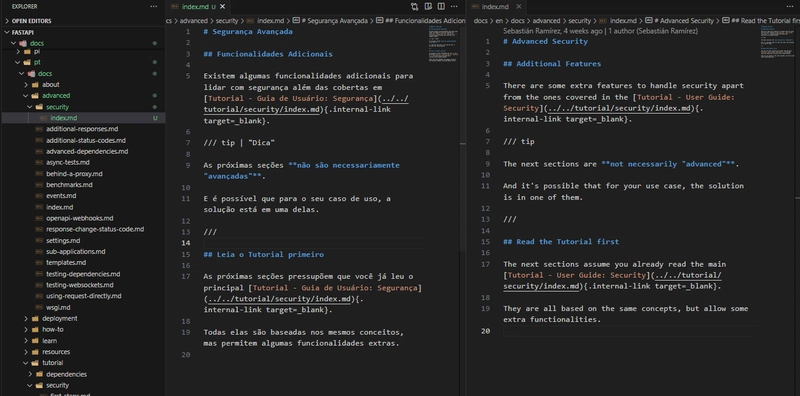Open openapi-webhooks.md file
The height and width of the screenshot is (396, 800).
(x=80, y=218)
